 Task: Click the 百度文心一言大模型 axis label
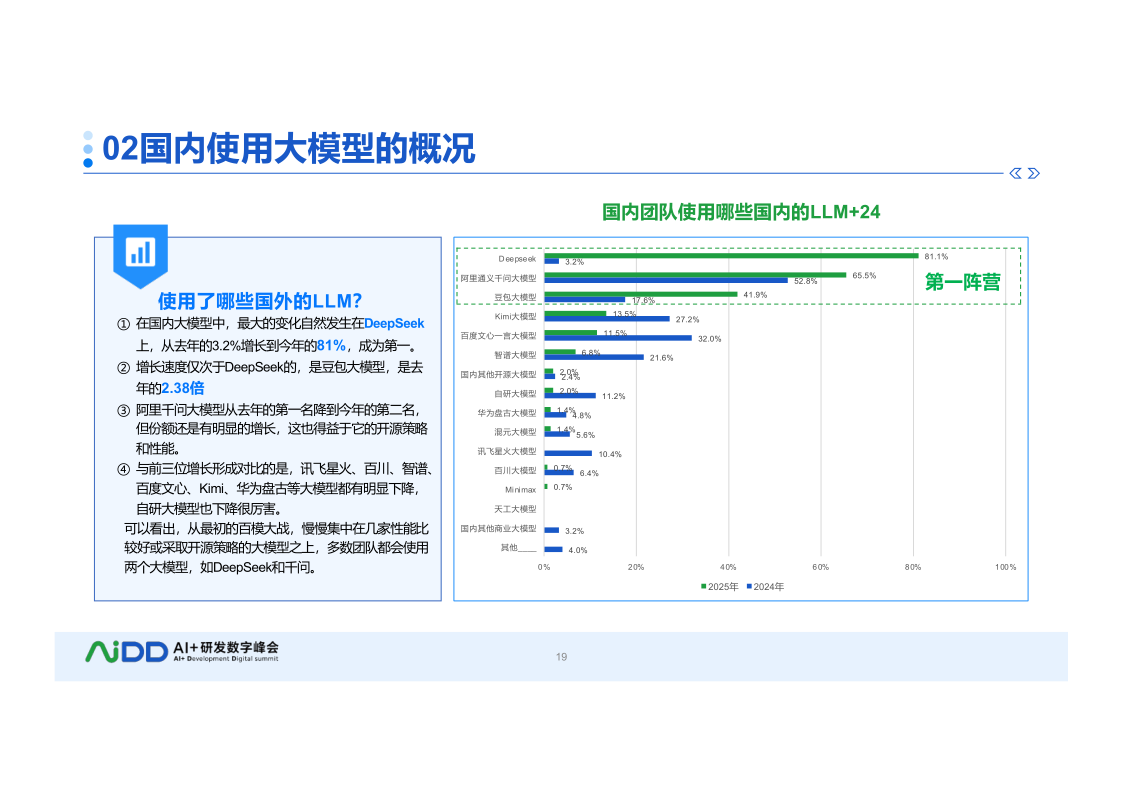[498, 336]
